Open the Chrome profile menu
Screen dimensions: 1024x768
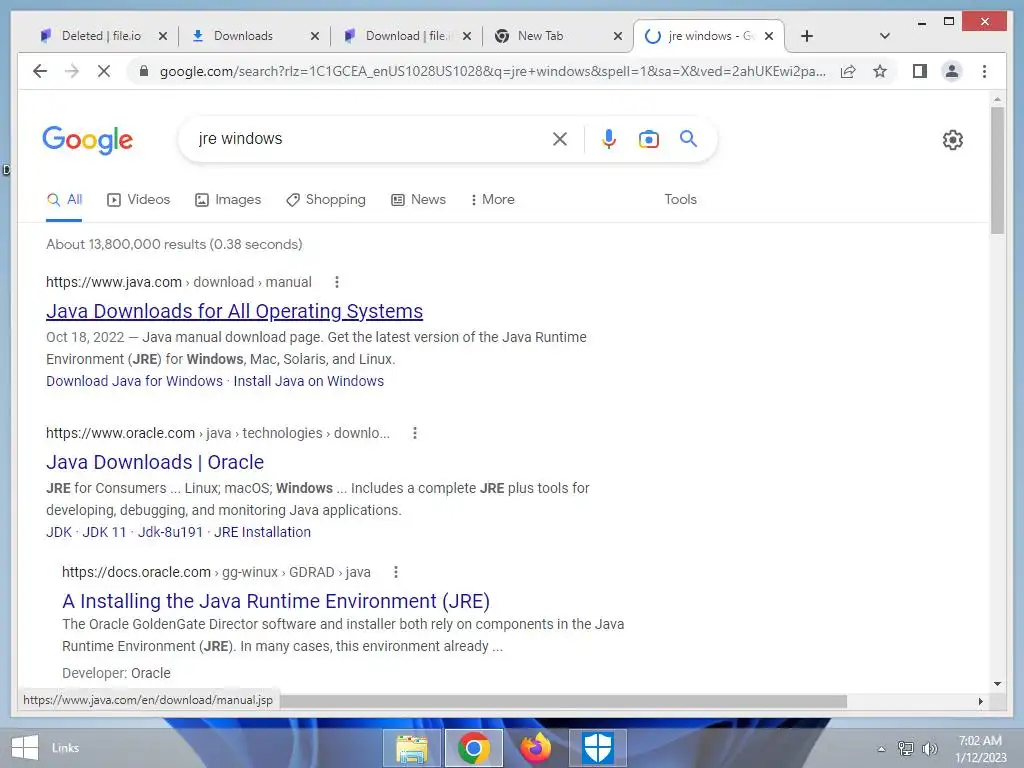pyautogui.click(x=952, y=71)
